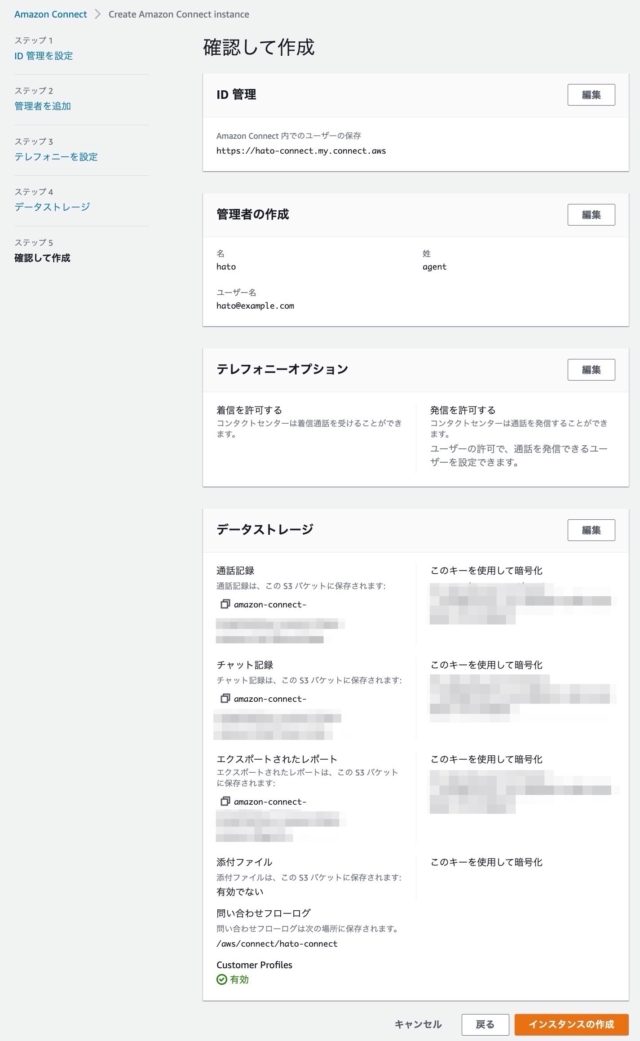This screenshot has width=640, height=1041.
Task: Select current step 確認して作成 in sidebar
Action: coord(42,258)
